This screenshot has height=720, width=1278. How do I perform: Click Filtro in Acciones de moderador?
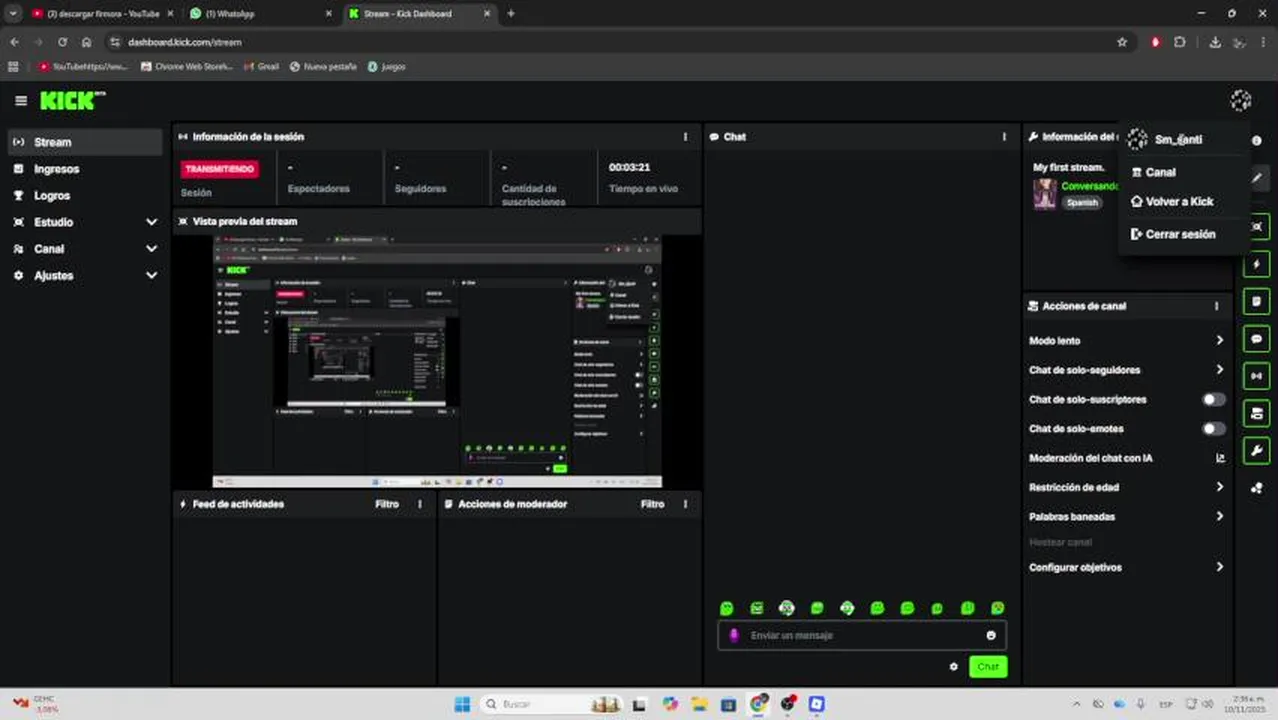point(652,504)
